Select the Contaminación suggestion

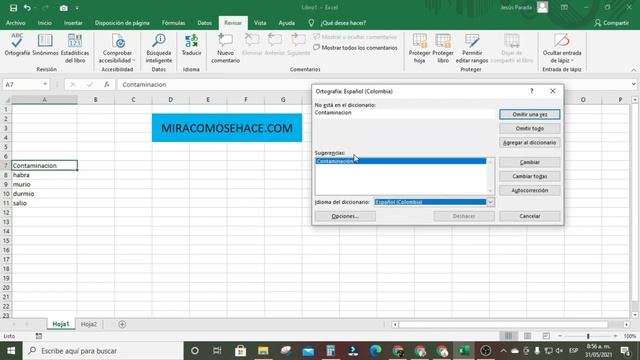pos(401,161)
